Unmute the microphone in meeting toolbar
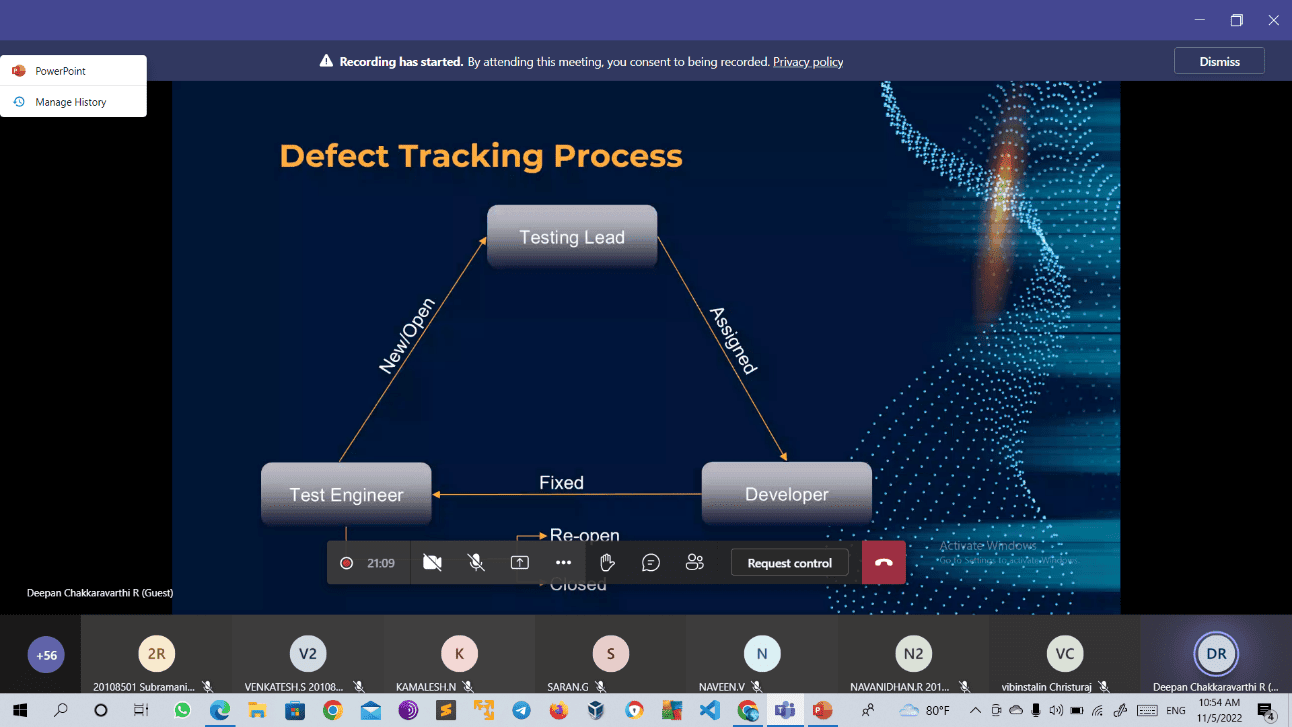 [x=477, y=563]
